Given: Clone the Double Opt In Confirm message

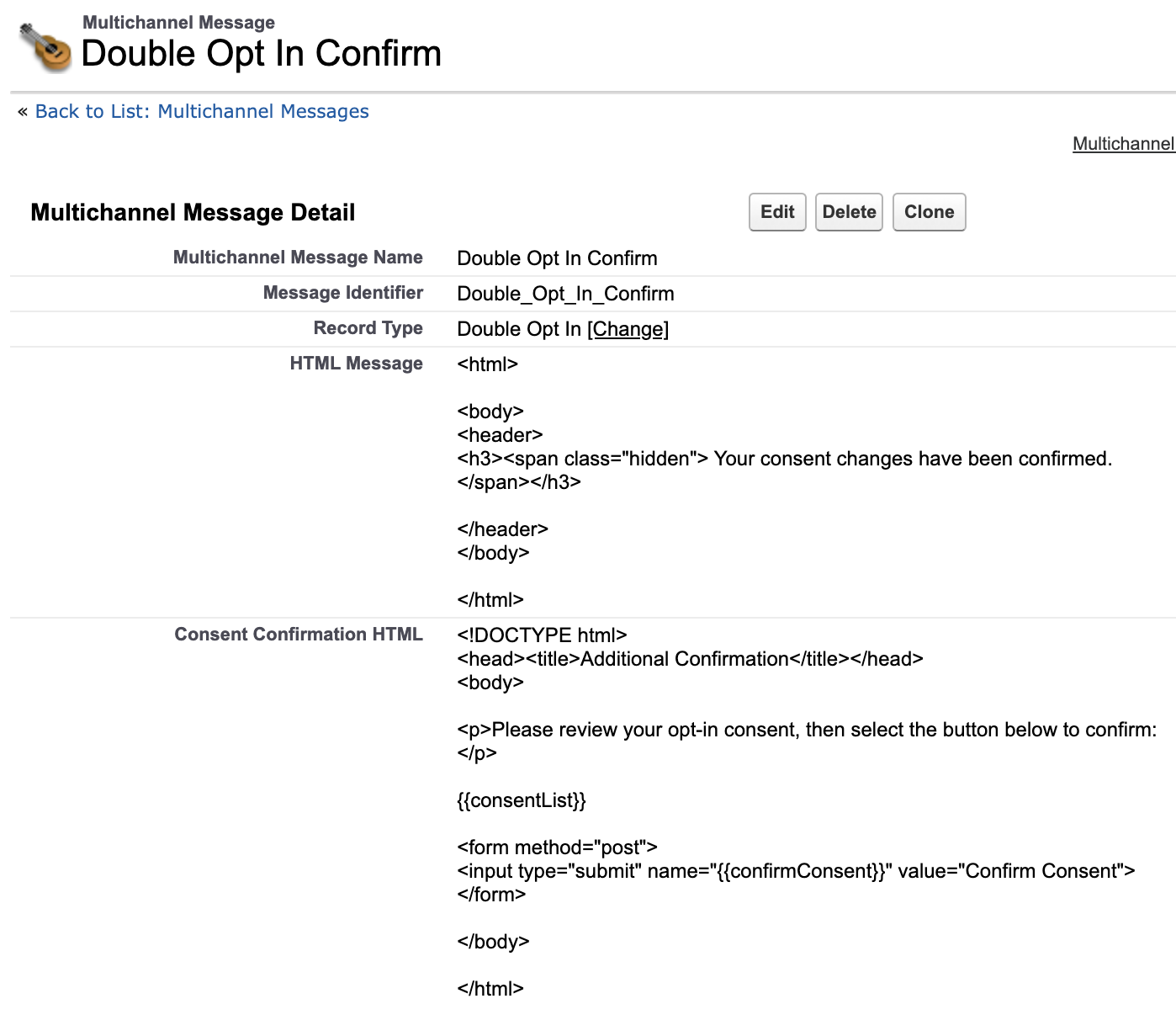Looking at the screenshot, I should (x=929, y=212).
